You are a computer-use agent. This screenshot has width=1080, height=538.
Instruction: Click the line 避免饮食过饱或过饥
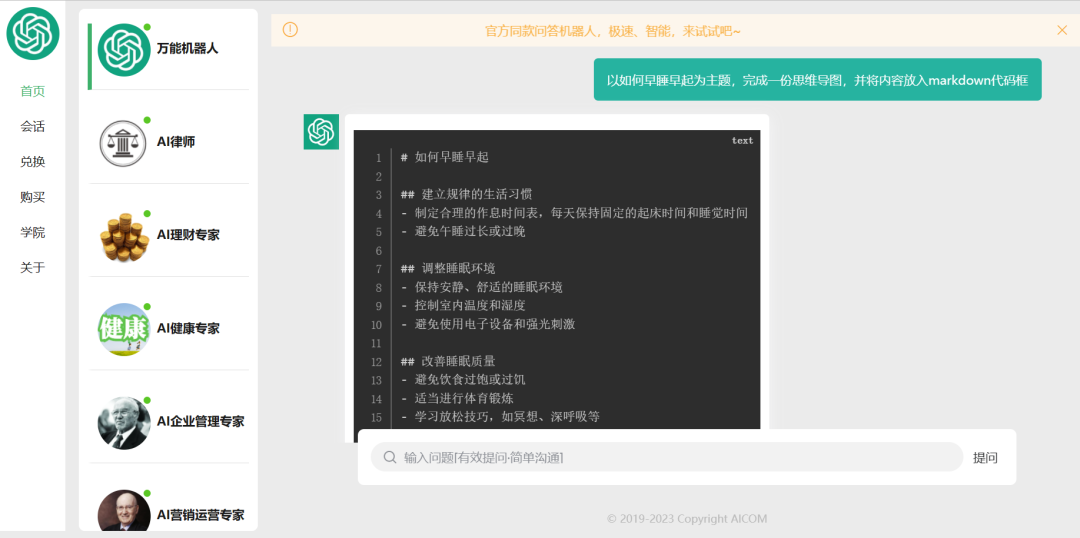coord(463,381)
